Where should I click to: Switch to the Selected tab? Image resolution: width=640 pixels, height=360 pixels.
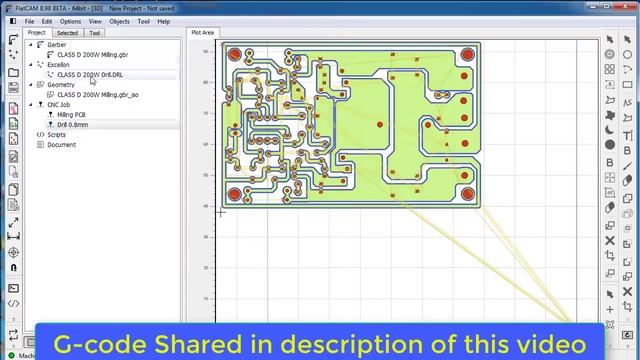(67, 33)
